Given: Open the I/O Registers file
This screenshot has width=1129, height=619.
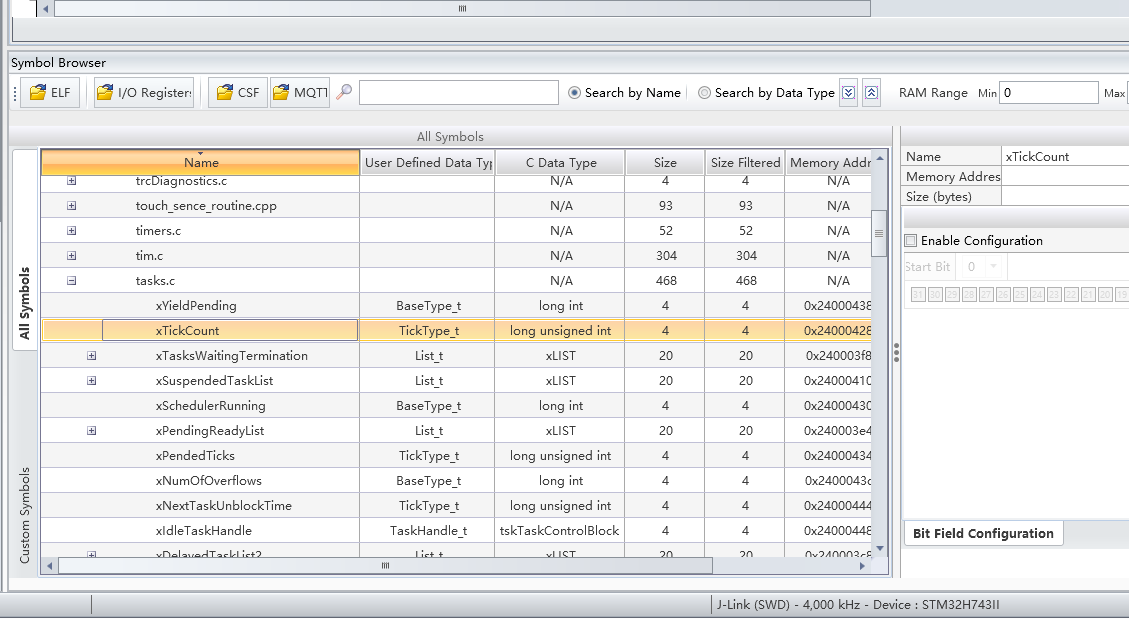Looking at the screenshot, I should point(144,93).
